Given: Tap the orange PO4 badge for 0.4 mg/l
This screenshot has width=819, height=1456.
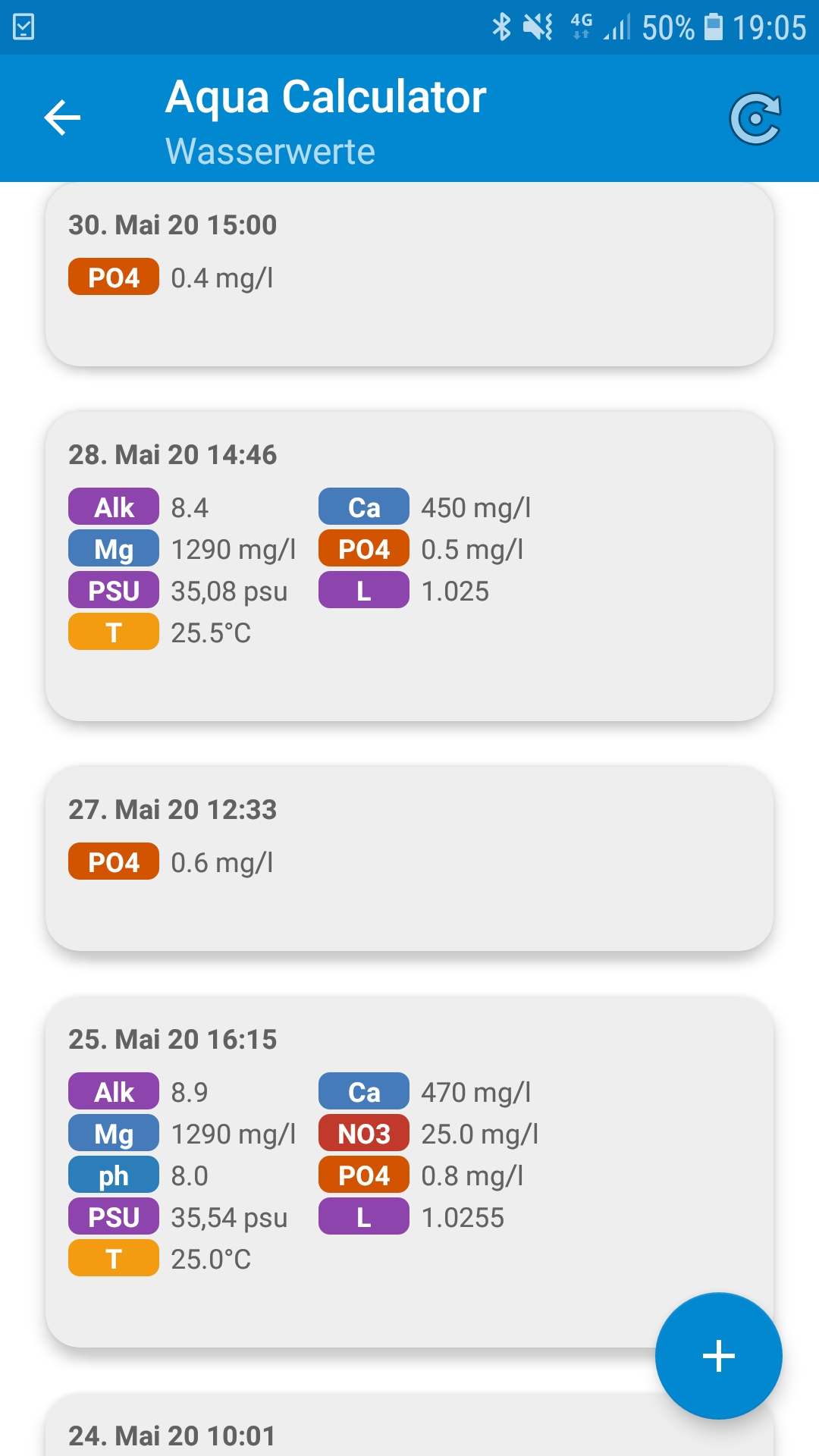Looking at the screenshot, I should tap(114, 277).
